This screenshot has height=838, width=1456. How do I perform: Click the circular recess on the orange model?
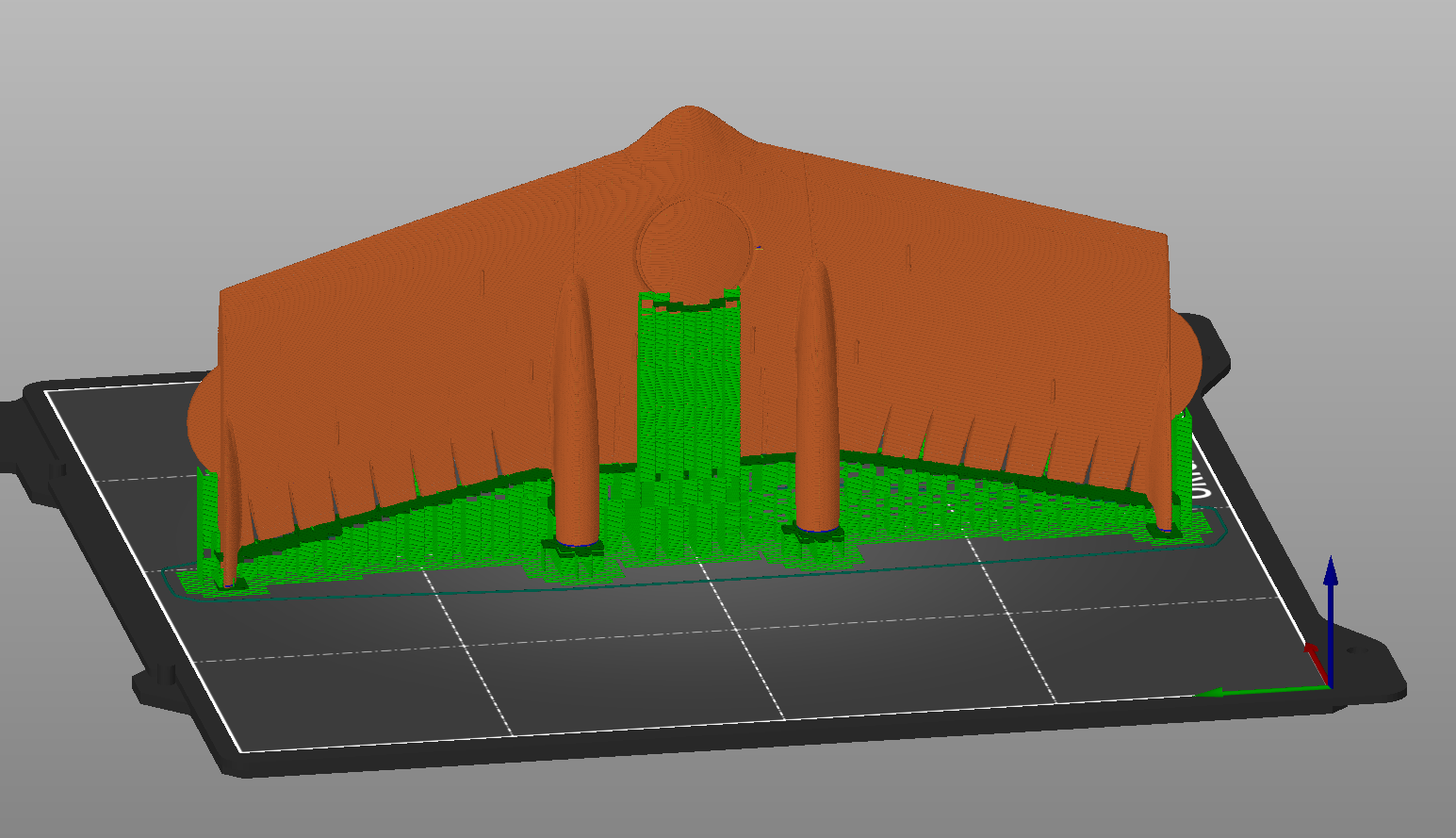pyautogui.click(x=695, y=249)
